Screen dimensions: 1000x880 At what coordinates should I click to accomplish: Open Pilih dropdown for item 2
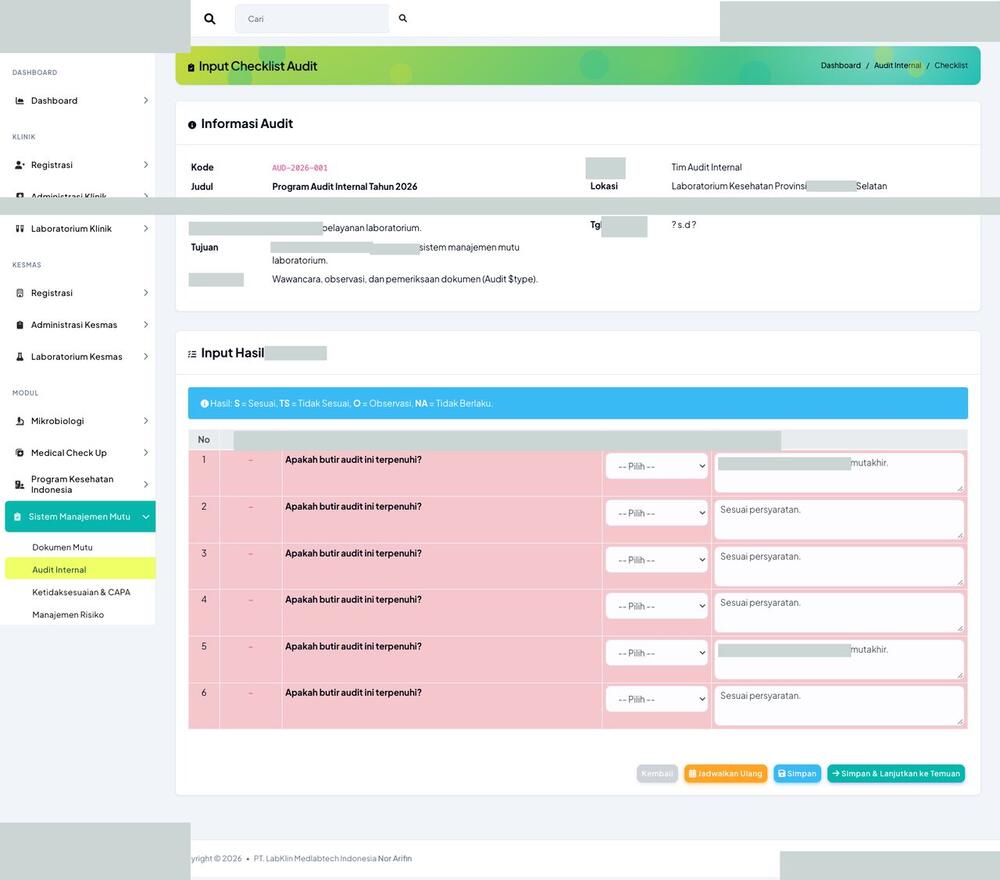[x=657, y=513]
